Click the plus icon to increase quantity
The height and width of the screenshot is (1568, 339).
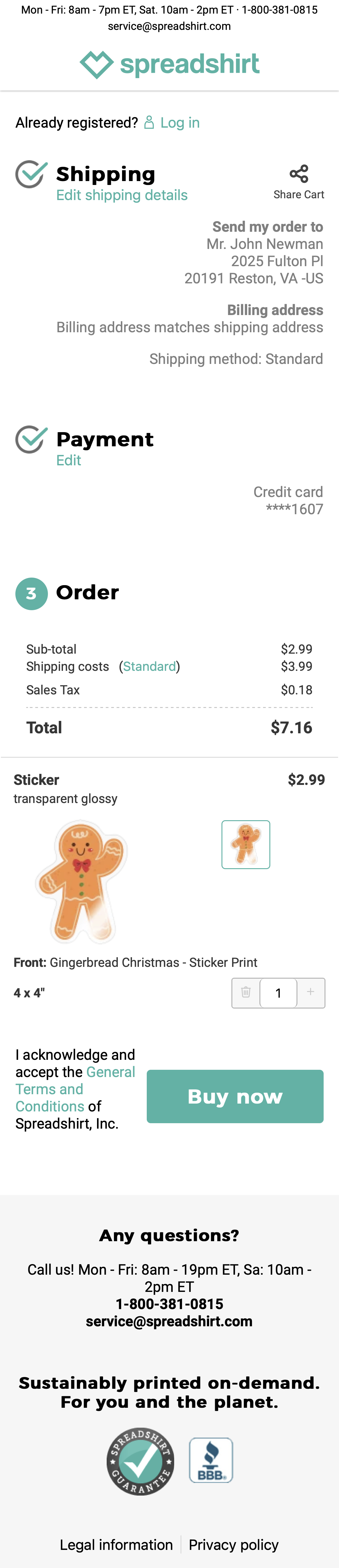coord(310,993)
